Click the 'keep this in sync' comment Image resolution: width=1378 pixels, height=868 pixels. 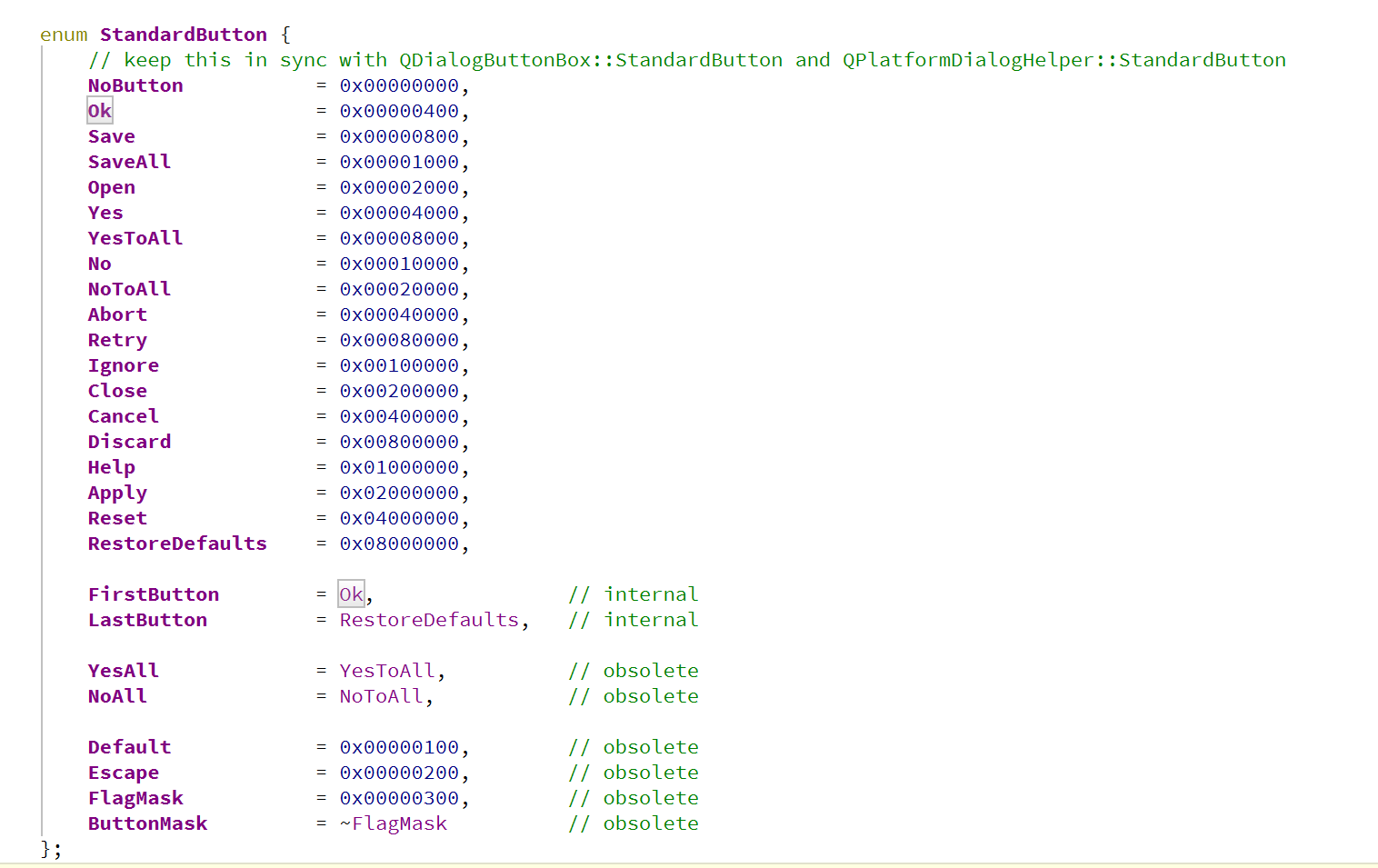[687, 60]
